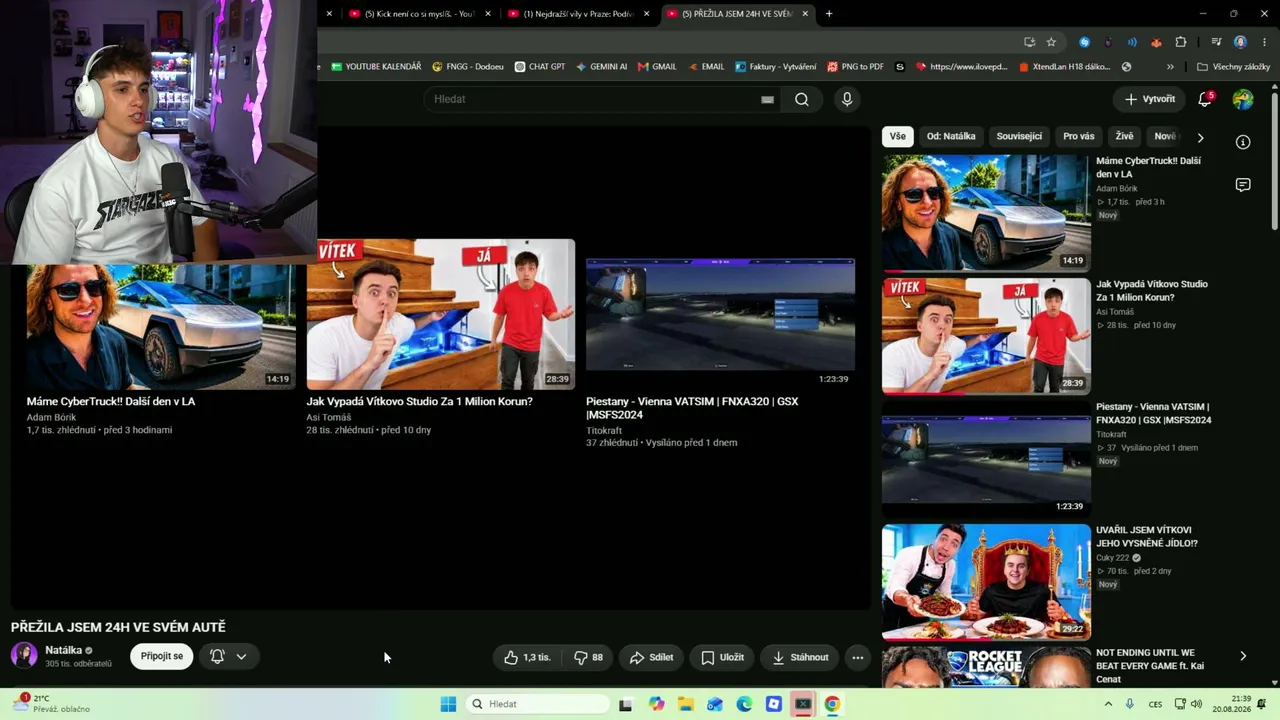Screen dimensions: 1280x720
Task: Open the Natálka channel avatar
Action: click(x=24, y=656)
